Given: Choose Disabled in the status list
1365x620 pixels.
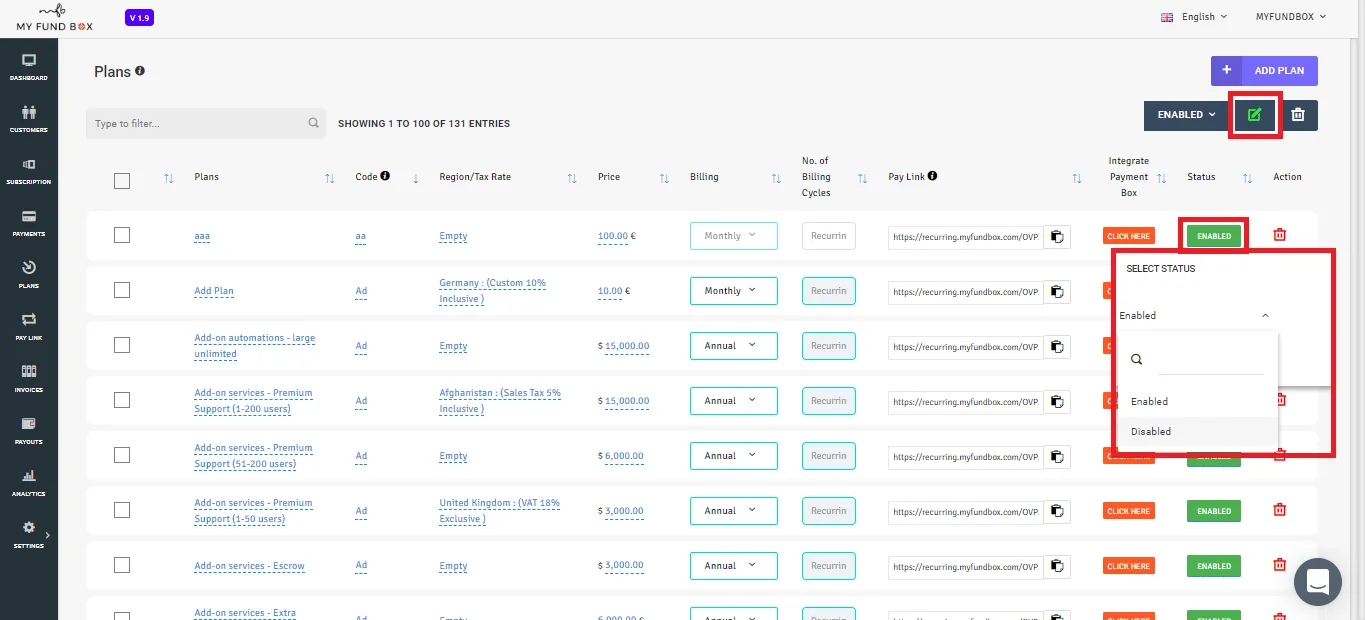Looking at the screenshot, I should click(x=1196, y=431).
